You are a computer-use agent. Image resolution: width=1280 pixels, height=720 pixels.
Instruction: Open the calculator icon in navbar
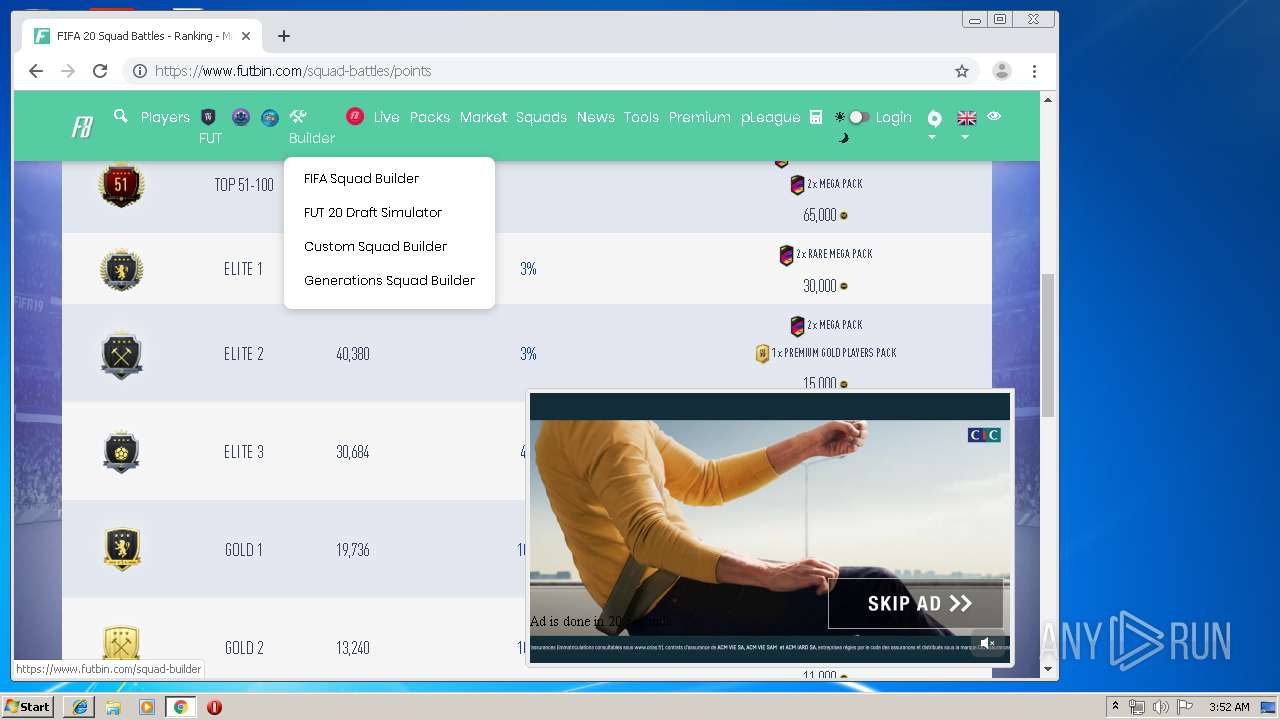[816, 117]
